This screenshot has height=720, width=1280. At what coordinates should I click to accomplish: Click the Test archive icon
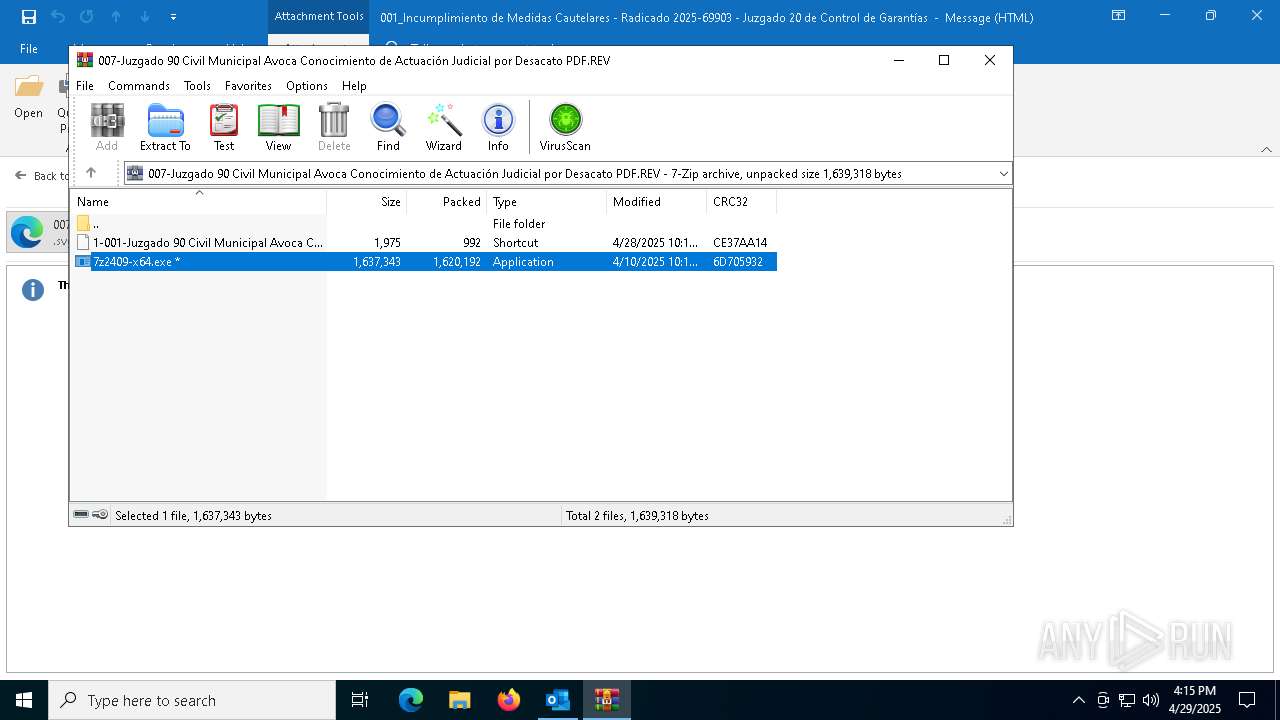click(x=224, y=127)
